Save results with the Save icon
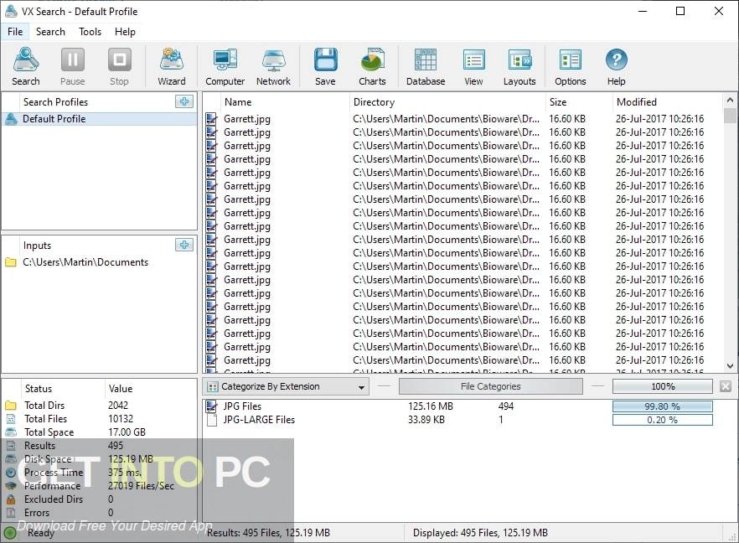Screen dimensions: 739x543 (325, 66)
